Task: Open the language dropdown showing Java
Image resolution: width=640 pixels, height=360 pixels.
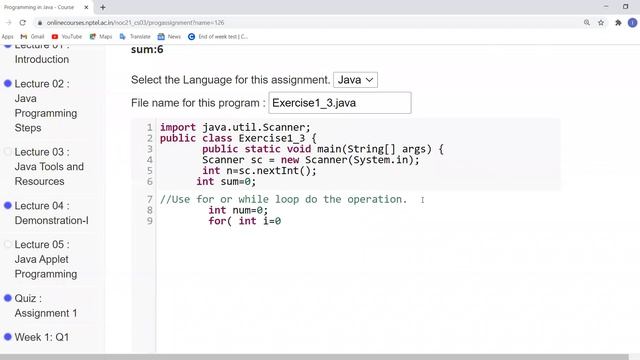Action: pyautogui.click(x=355, y=80)
